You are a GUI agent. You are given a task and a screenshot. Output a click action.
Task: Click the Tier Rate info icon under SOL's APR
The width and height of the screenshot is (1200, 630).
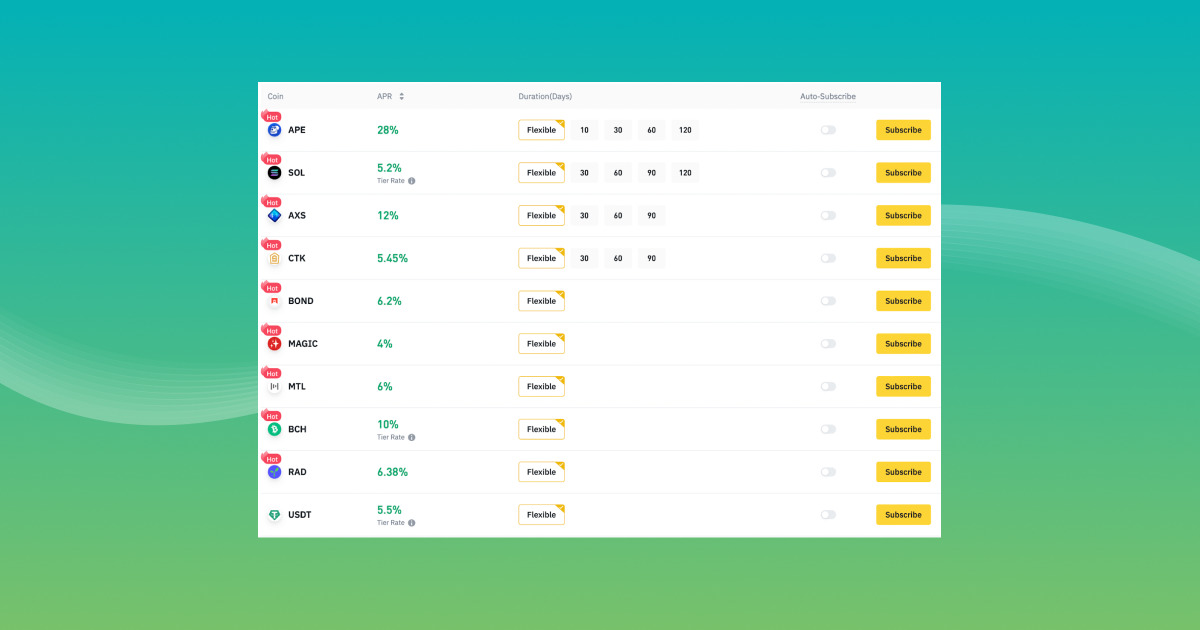click(410, 180)
